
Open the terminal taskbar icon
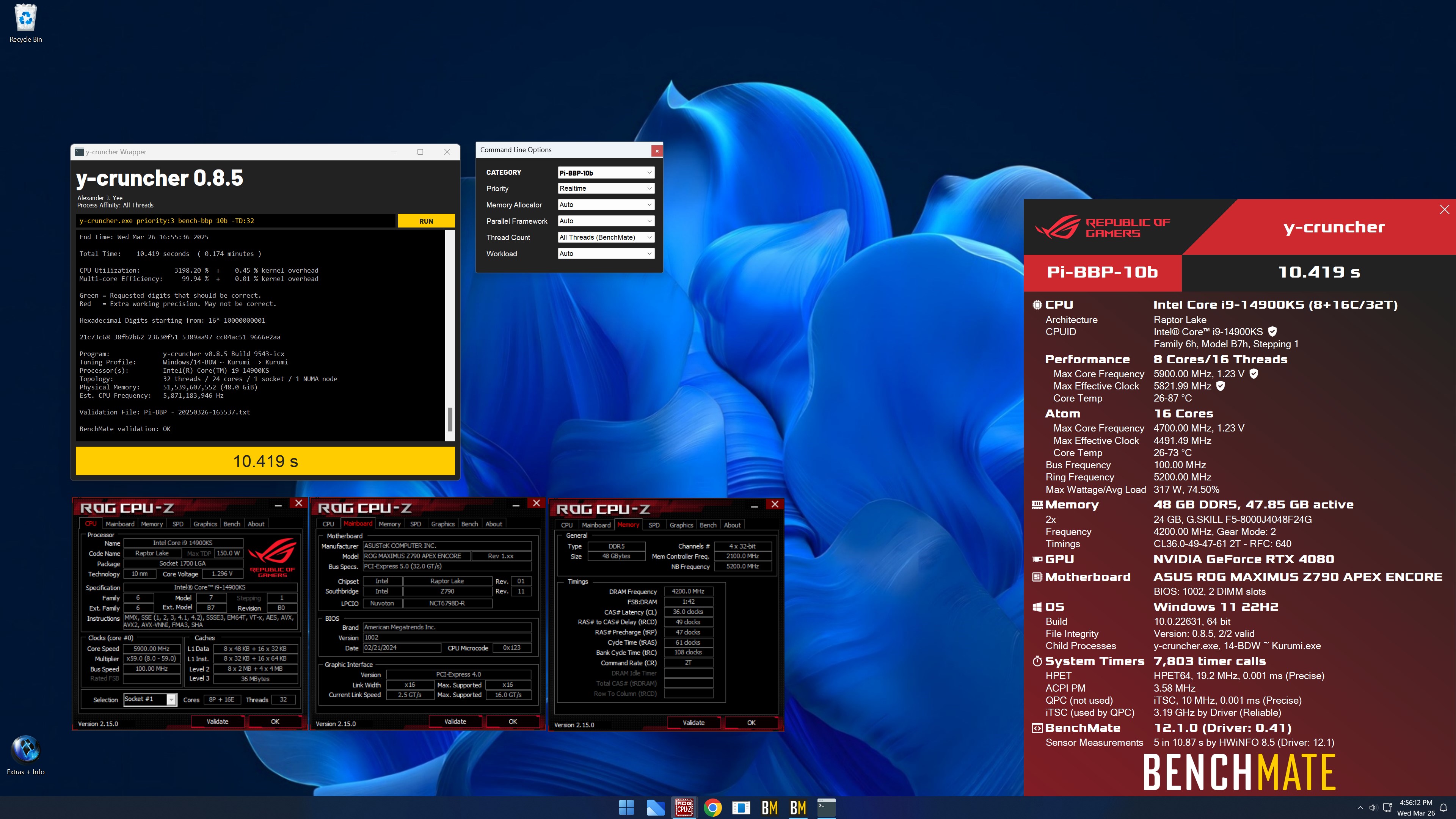pyautogui.click(x=826, y=808)
